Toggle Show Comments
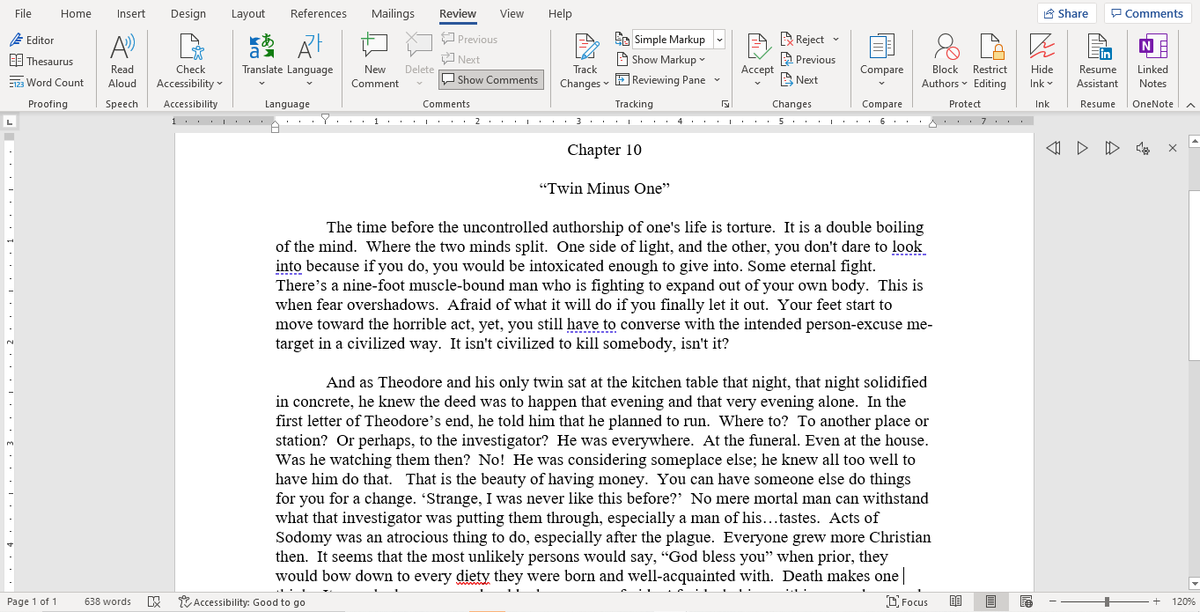The image size is (1200, 612). [x=489, y=80]
